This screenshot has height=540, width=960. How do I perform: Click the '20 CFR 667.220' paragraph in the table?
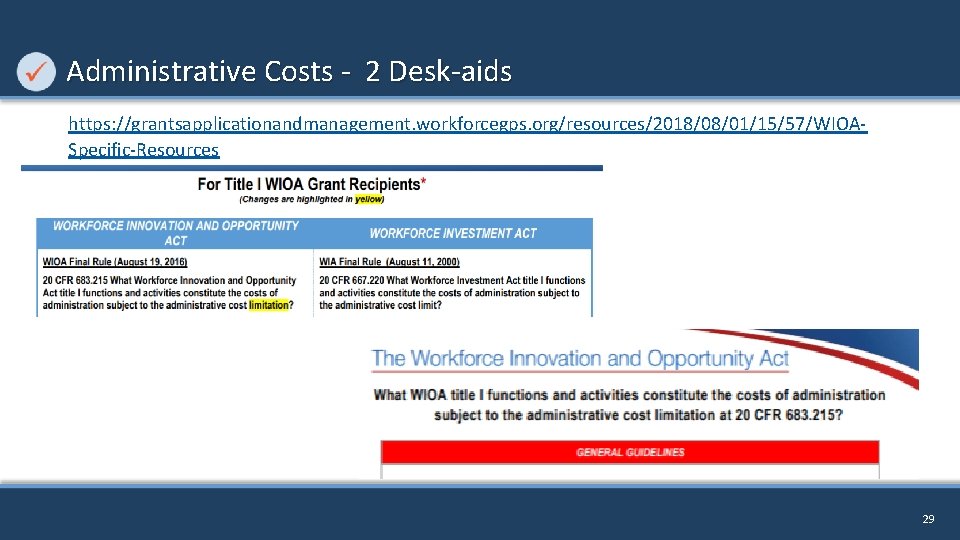pos(452,293)
